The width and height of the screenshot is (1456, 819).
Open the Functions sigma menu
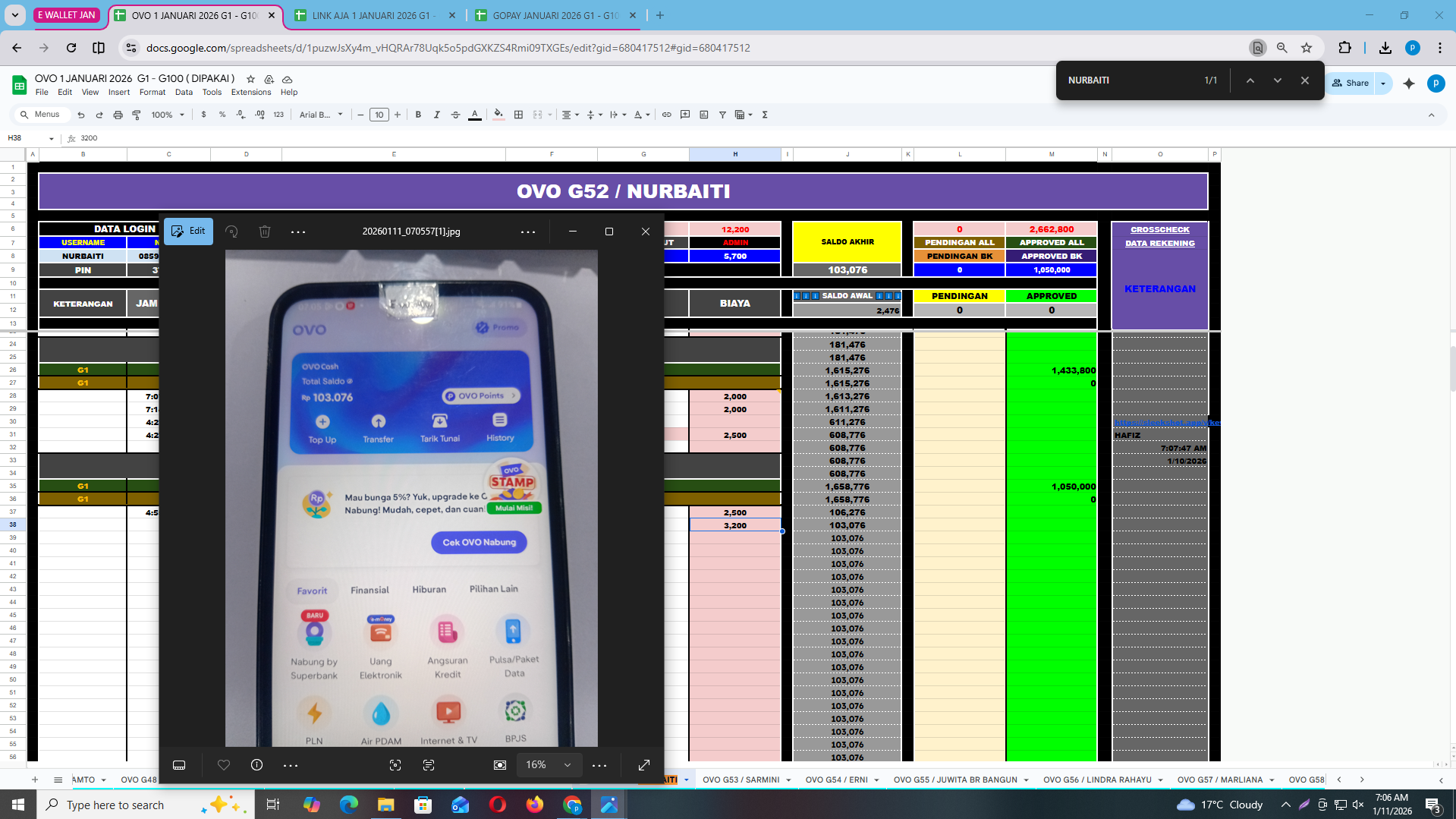(x=765, y=115)
